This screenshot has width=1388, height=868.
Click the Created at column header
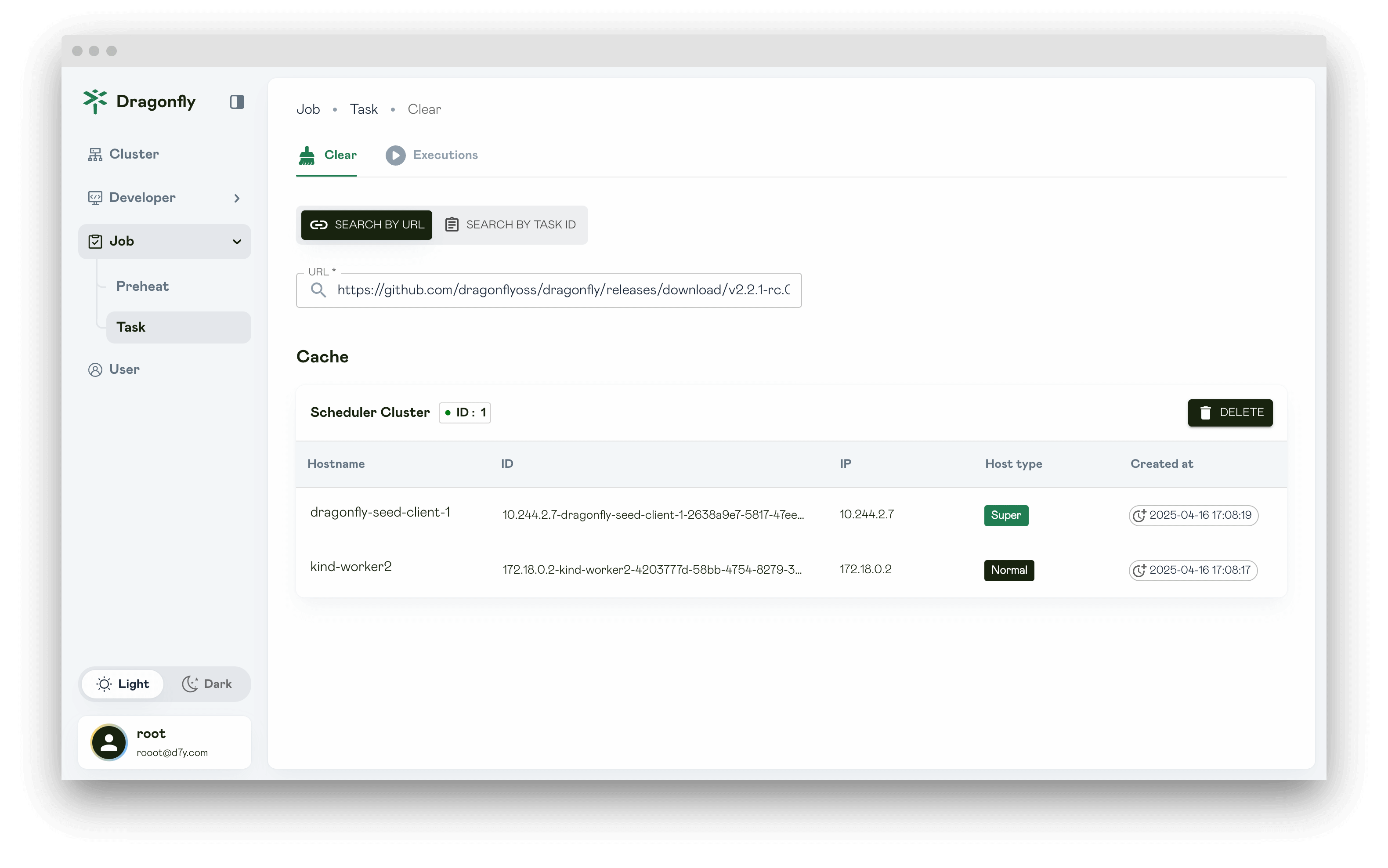1162,464
